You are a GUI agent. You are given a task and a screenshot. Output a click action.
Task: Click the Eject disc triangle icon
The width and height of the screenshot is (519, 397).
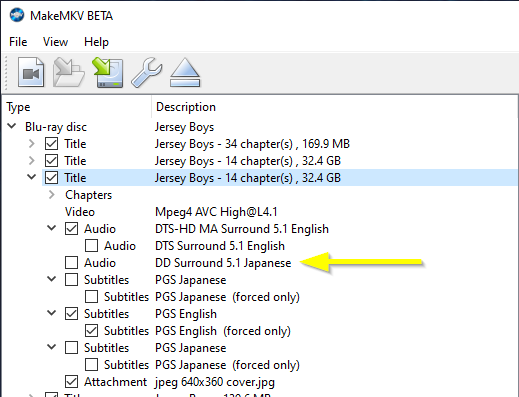point(185,72)
